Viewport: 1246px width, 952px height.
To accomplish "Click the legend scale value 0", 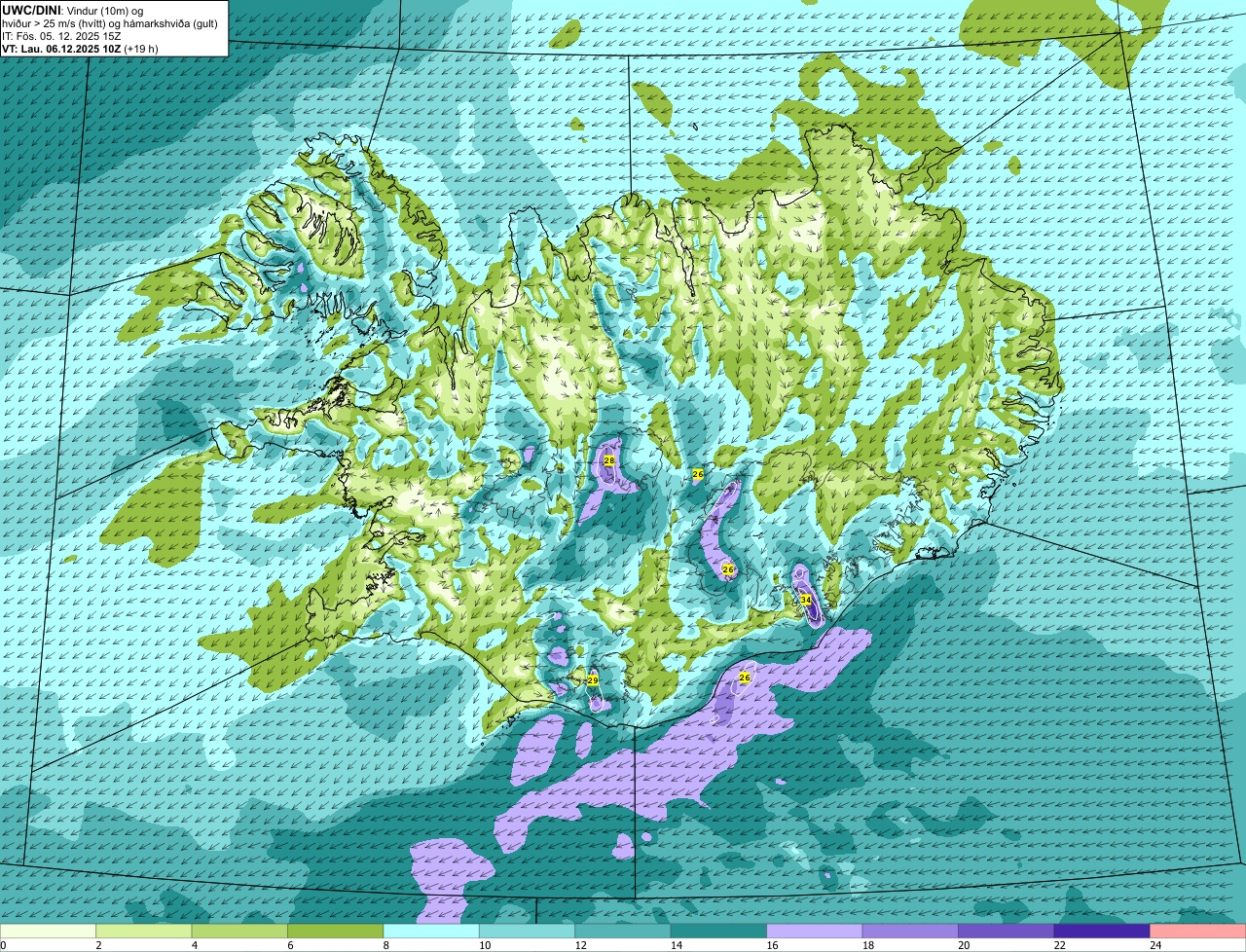I will tap(3, 945).
